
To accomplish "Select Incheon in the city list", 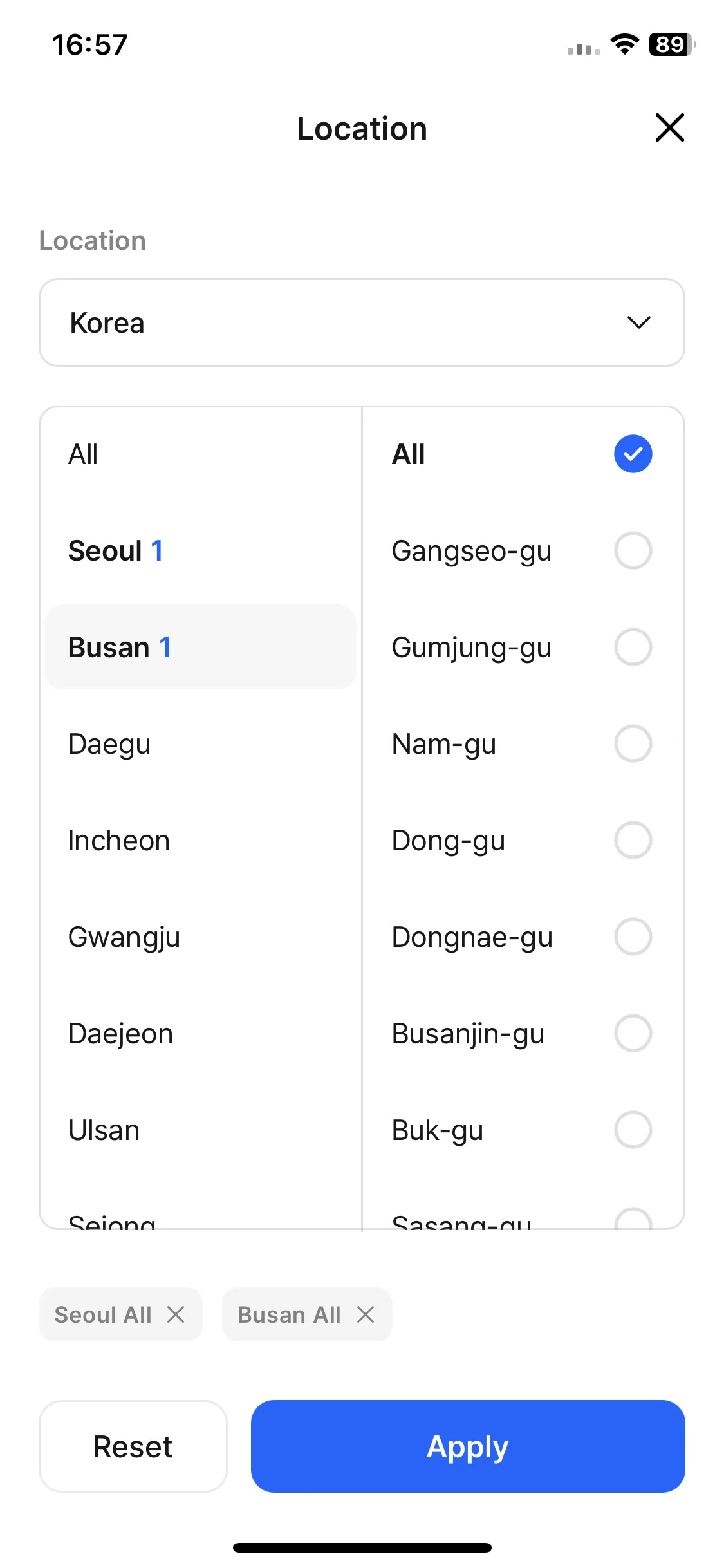I will coord(200,840).
